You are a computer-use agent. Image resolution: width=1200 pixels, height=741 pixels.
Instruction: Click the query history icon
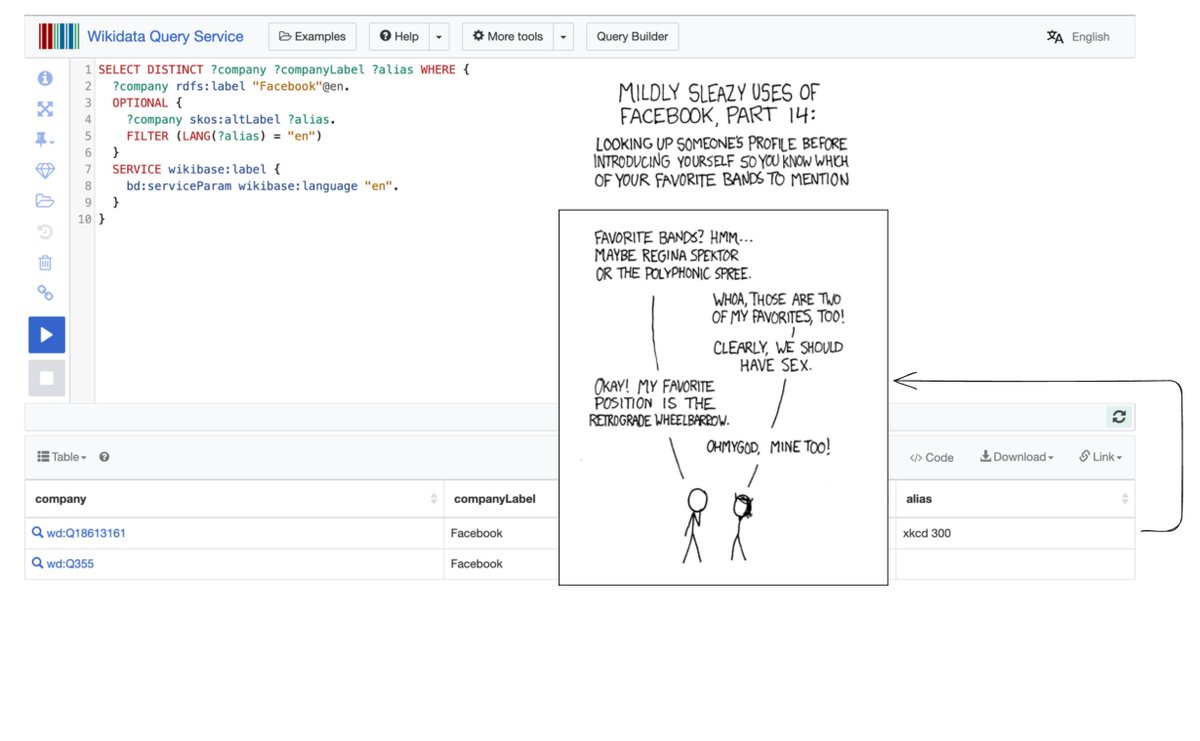45,232
